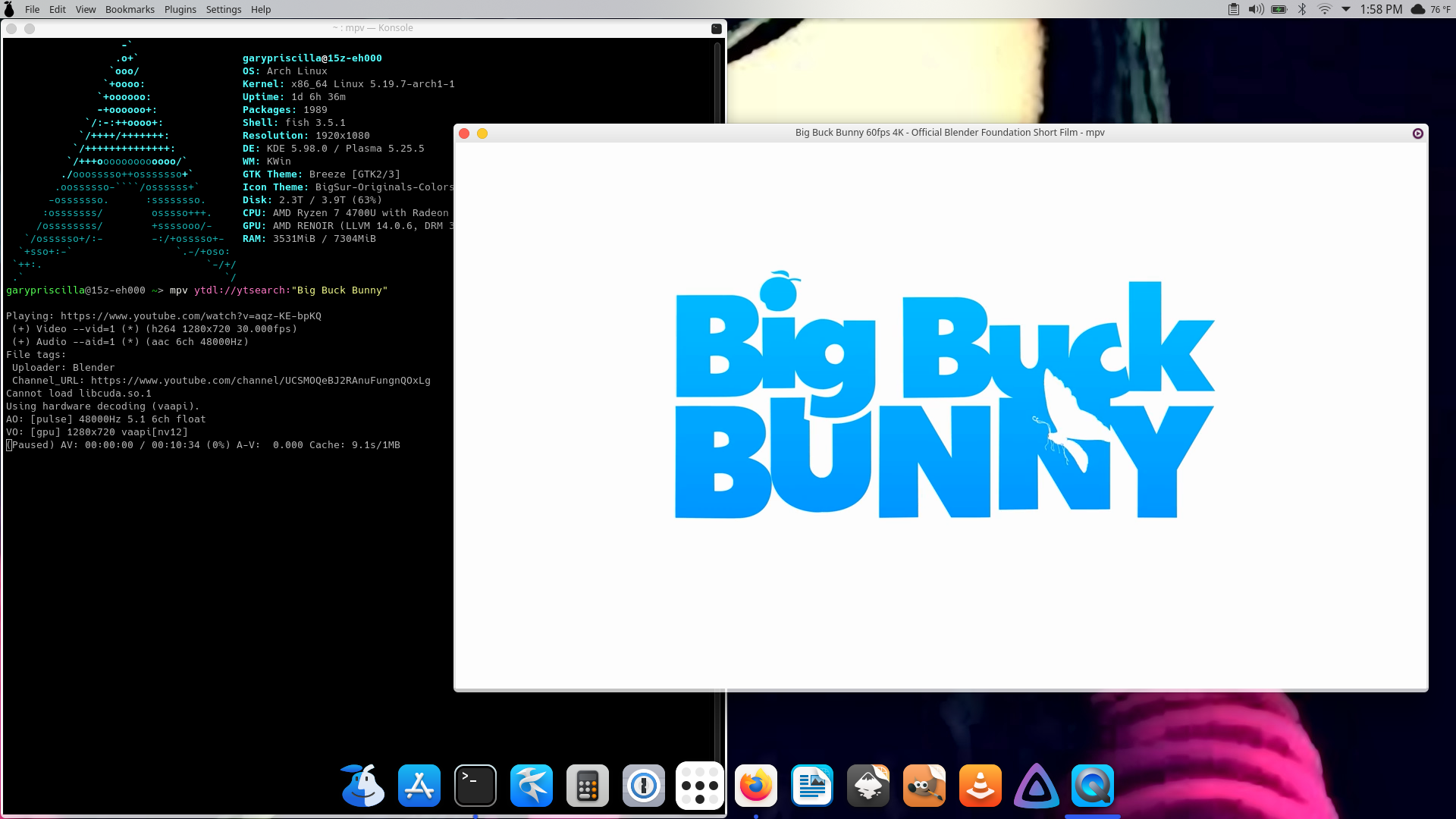1456x819 pixels.
Task: Click the Big Buck Bunny video frame
Action: 941,416
